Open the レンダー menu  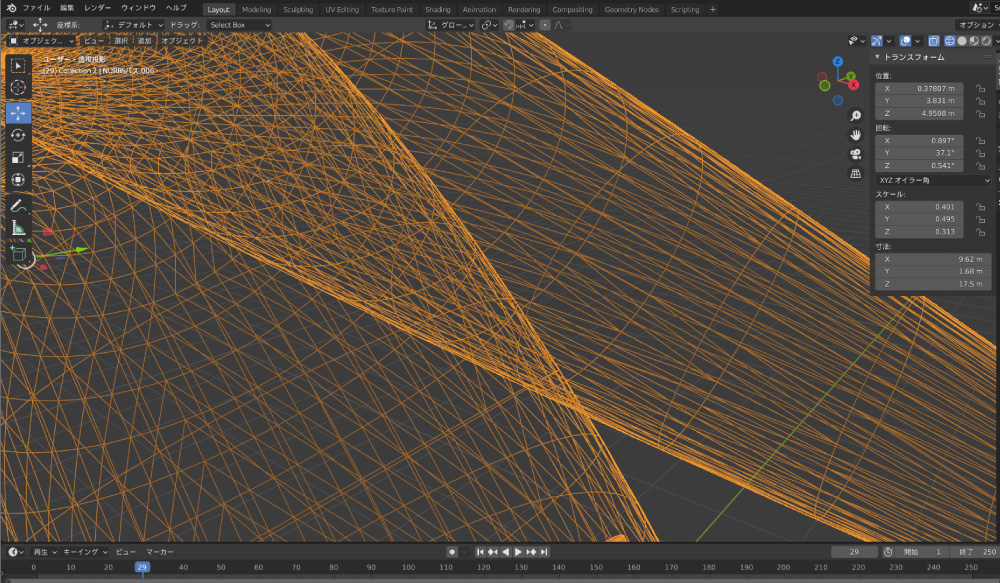(x=98, y=8)
